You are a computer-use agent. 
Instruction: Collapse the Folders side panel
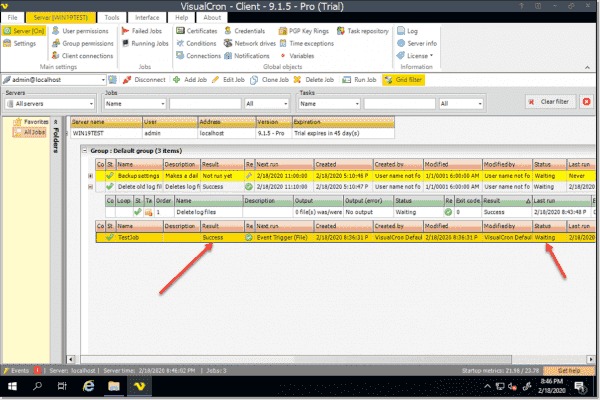(x=55, y=122)
